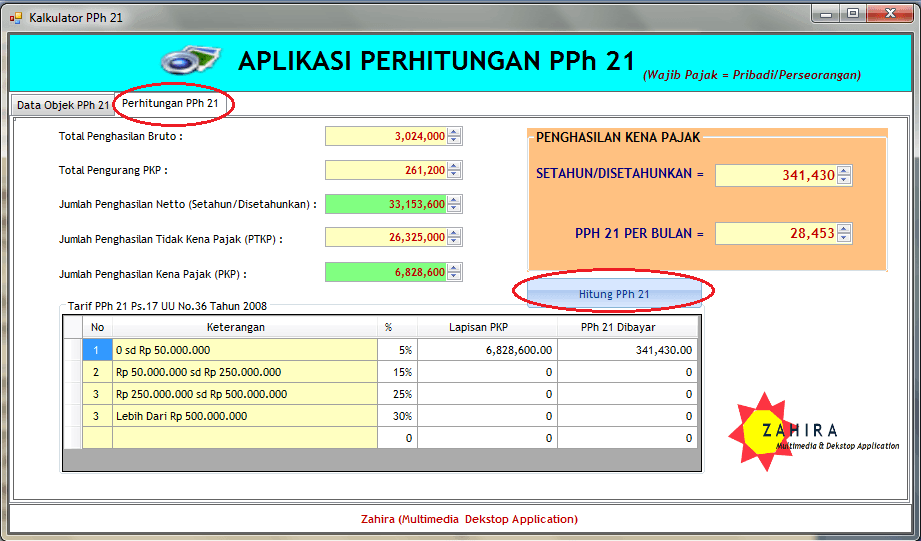Click Total Penghasilan Bruto input field
This screenshot has height=541, width=921.
(x=385, y=137)
